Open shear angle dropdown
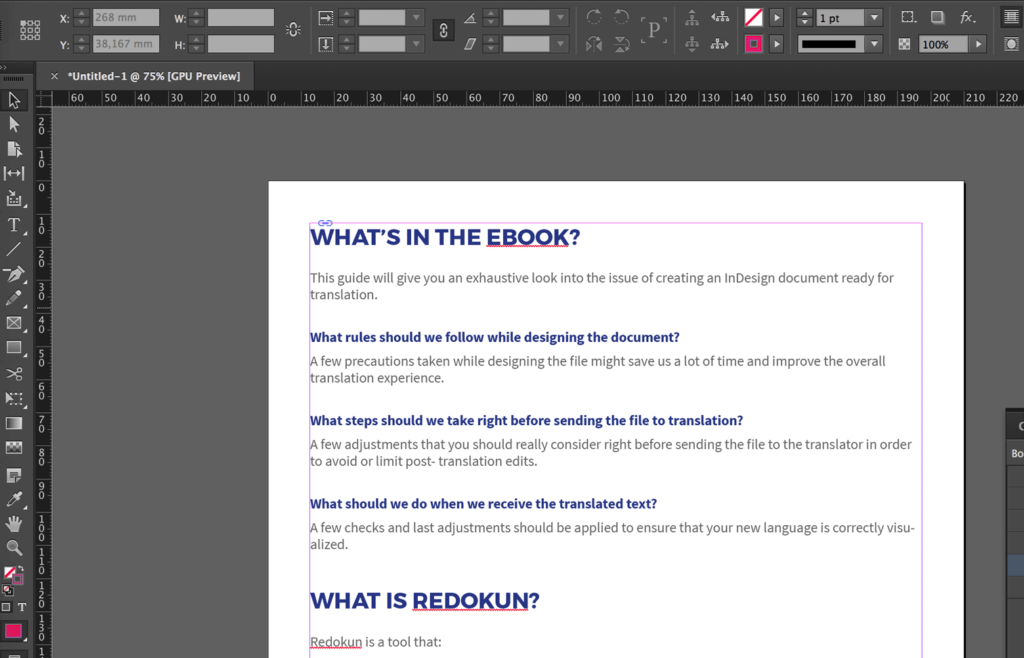Viewport: 1024px width, 658px height. click(x=560, y=44)
